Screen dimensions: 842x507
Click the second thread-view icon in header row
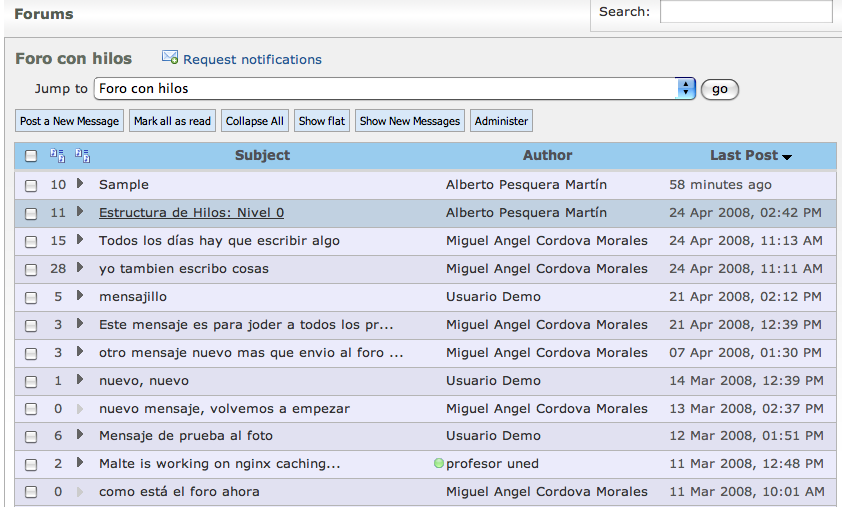coord(82,156)
